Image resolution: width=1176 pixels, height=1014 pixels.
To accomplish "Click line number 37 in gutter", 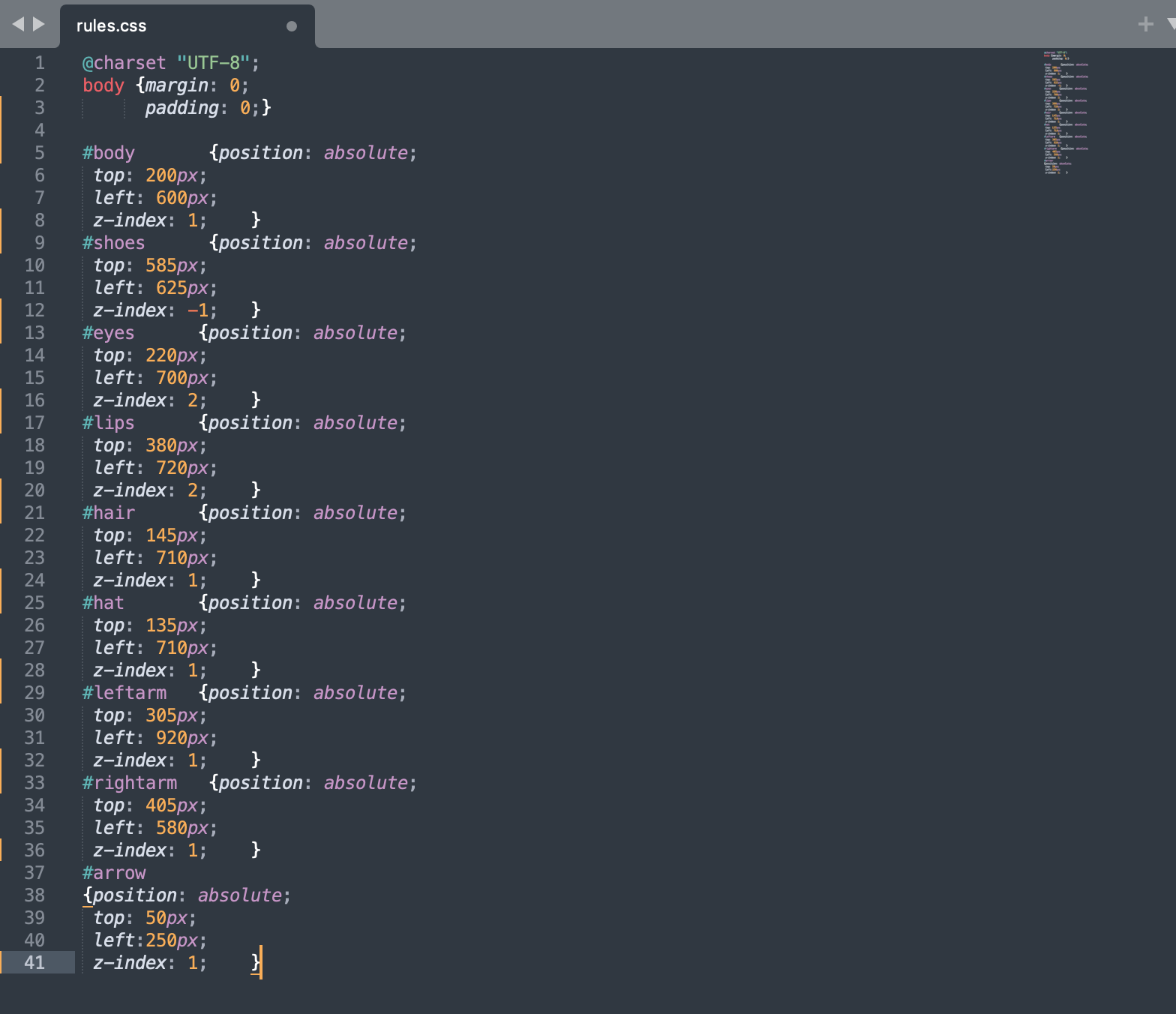I will [x=34, y=873].
